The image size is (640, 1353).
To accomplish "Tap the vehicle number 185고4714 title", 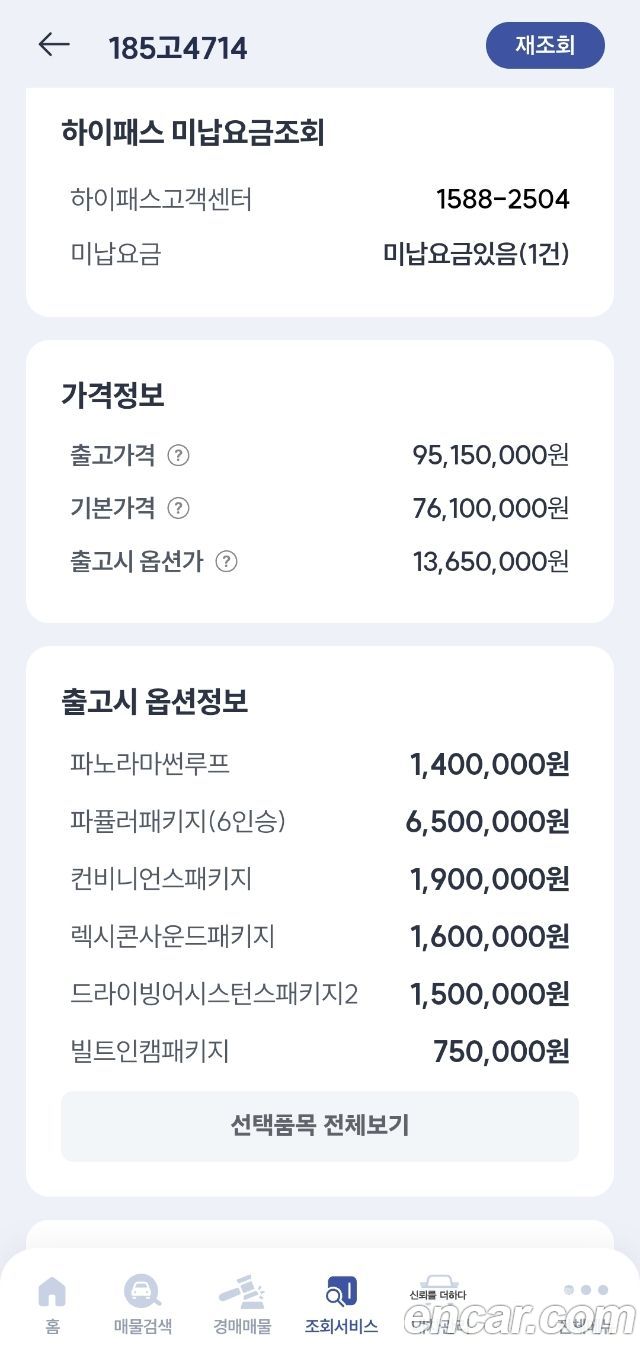I will point(178,48).
